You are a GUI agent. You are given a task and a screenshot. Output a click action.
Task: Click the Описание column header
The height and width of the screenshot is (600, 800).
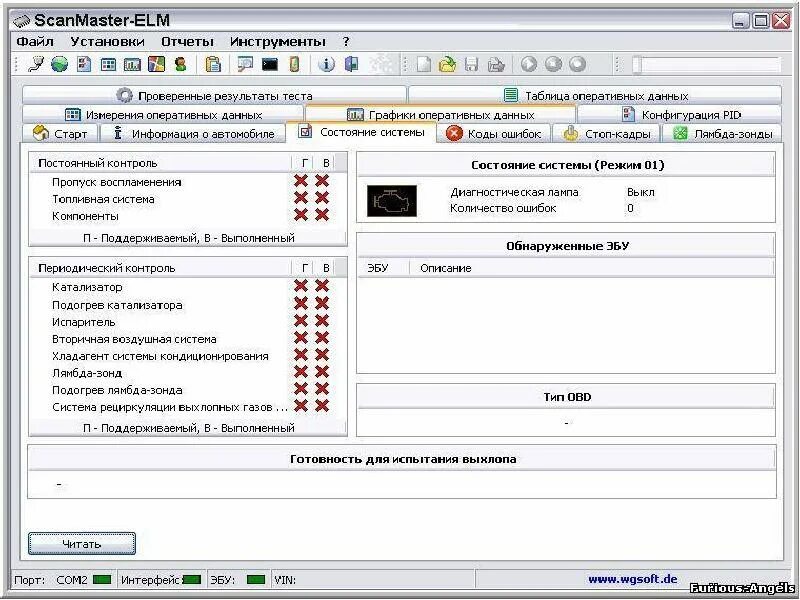592,268
